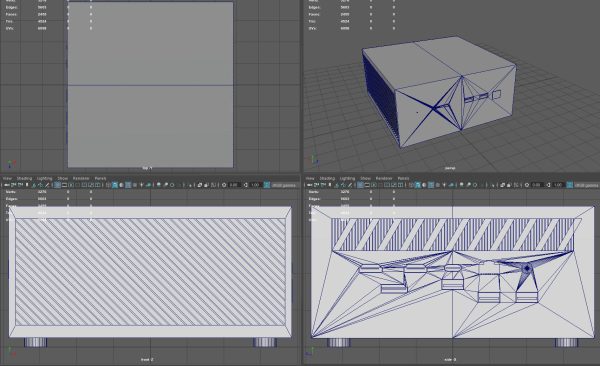Click Use All Lights icon in front panel
This screenshot has height=366, width=600.
(x=142, y=185)
